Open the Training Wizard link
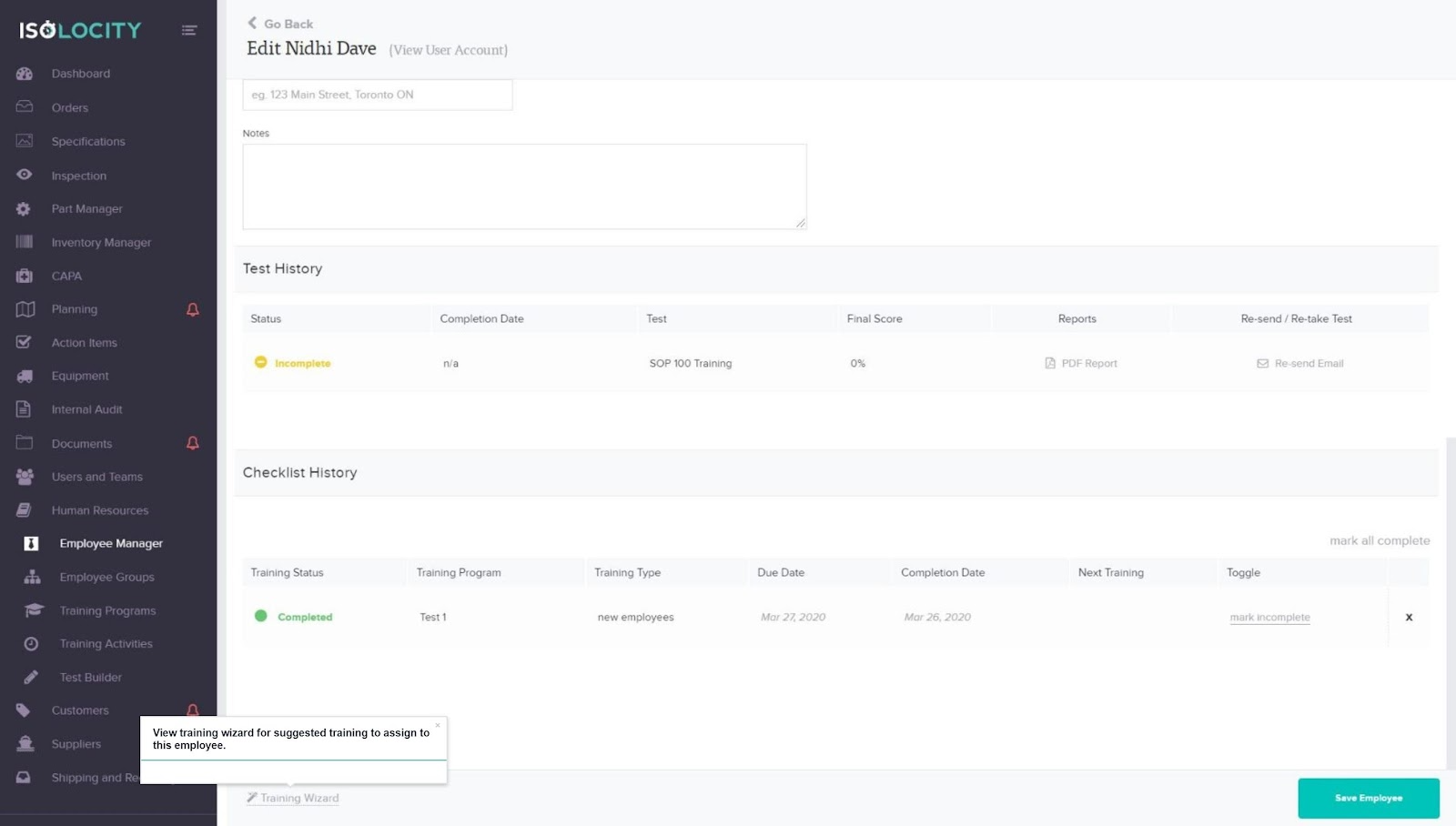The width and height of the screenshot is (1456, 826). [293, 798]
